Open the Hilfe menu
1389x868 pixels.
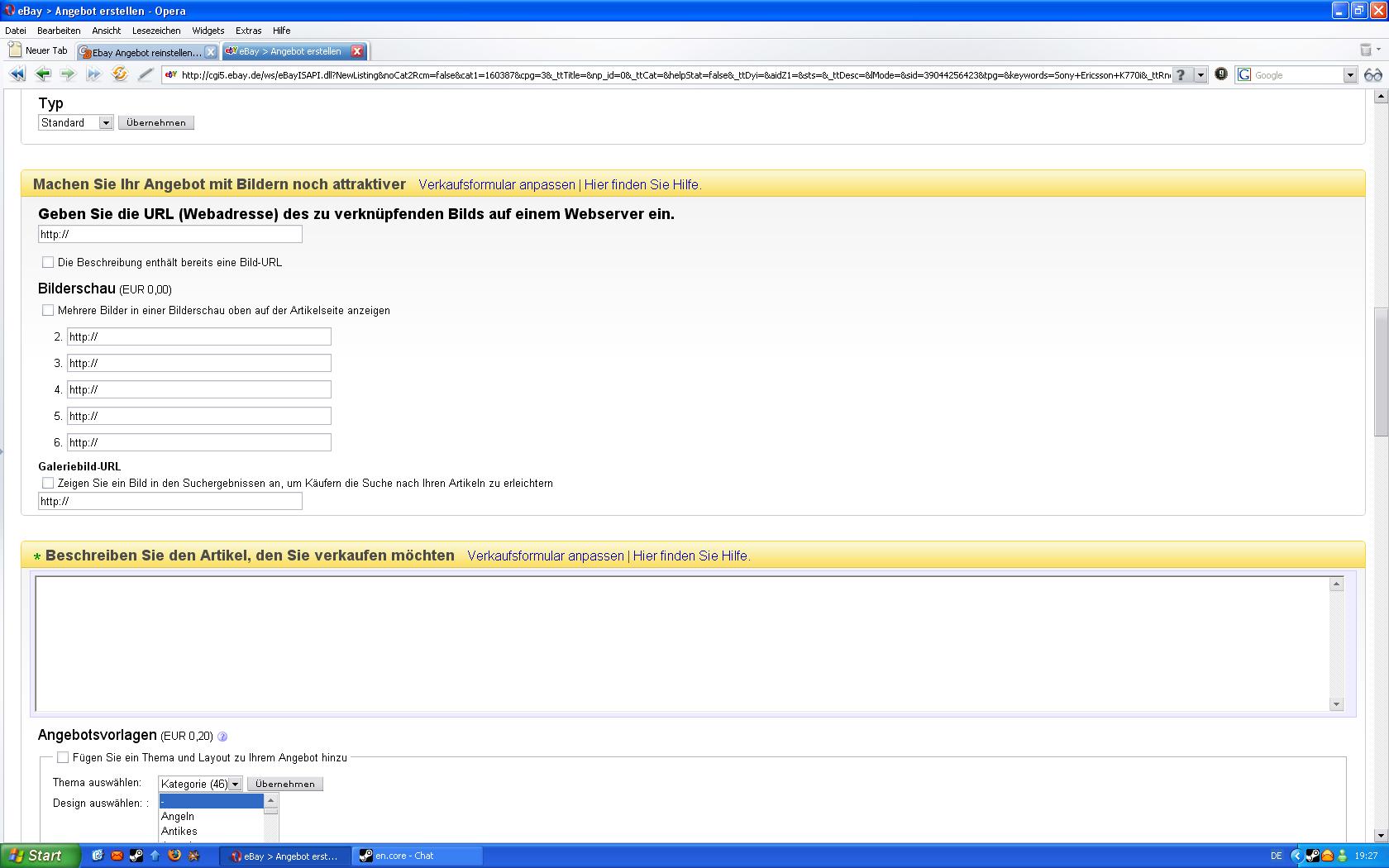pyautogui.click(x=282, y=31)
